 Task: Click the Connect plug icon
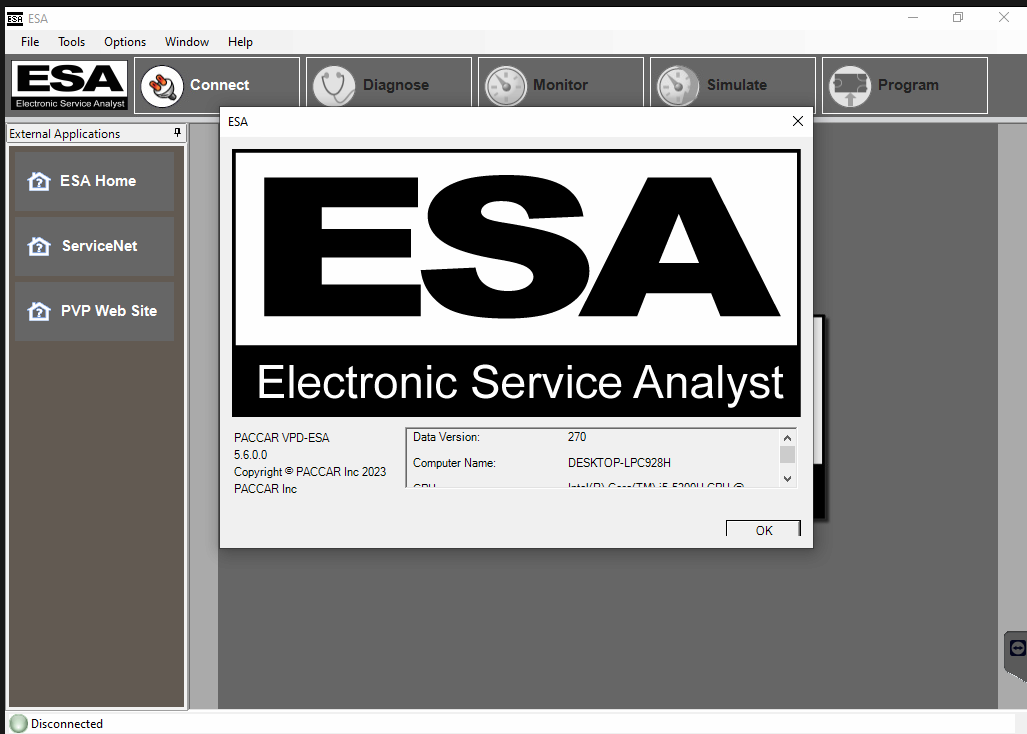pyautogui.click(x=162, y=86)
